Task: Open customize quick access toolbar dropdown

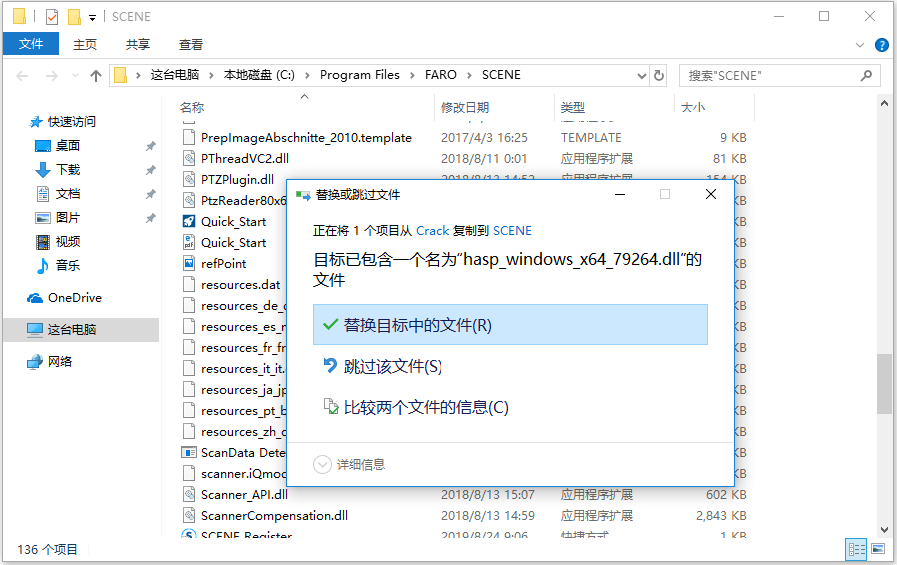Action: 92,17
